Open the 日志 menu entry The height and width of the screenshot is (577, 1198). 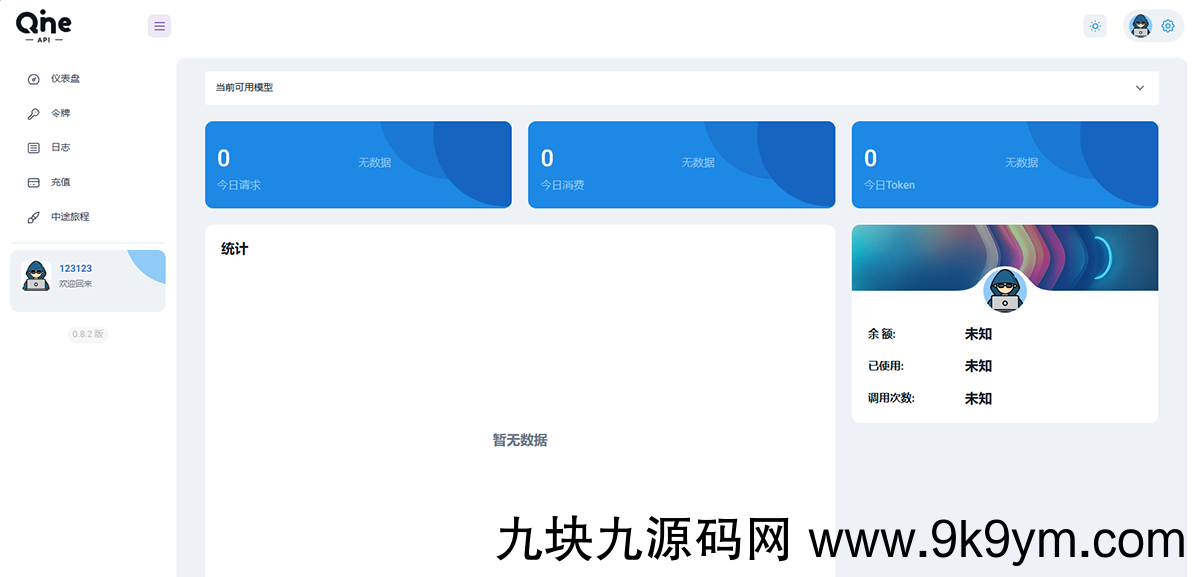(61, 148)
